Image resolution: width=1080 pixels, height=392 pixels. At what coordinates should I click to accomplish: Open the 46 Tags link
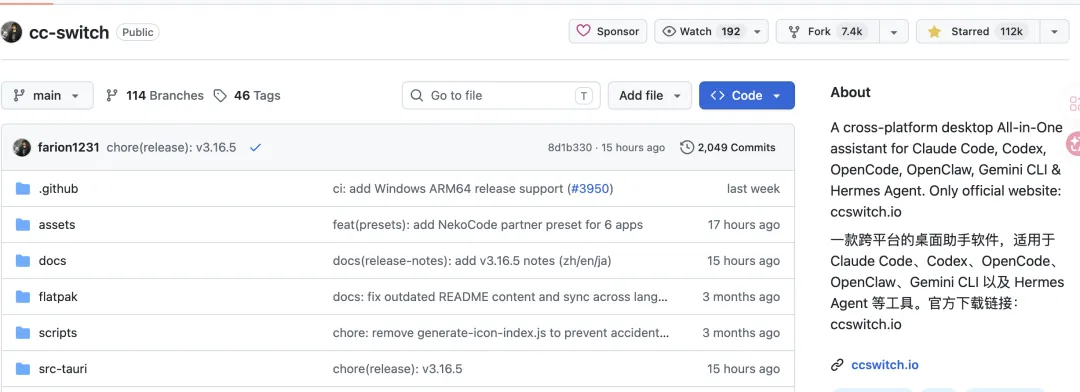pos(247,96)
